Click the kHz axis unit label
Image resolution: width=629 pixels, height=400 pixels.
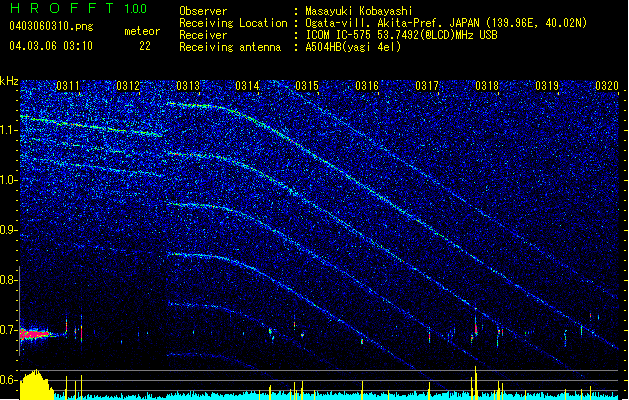(9, 81)
